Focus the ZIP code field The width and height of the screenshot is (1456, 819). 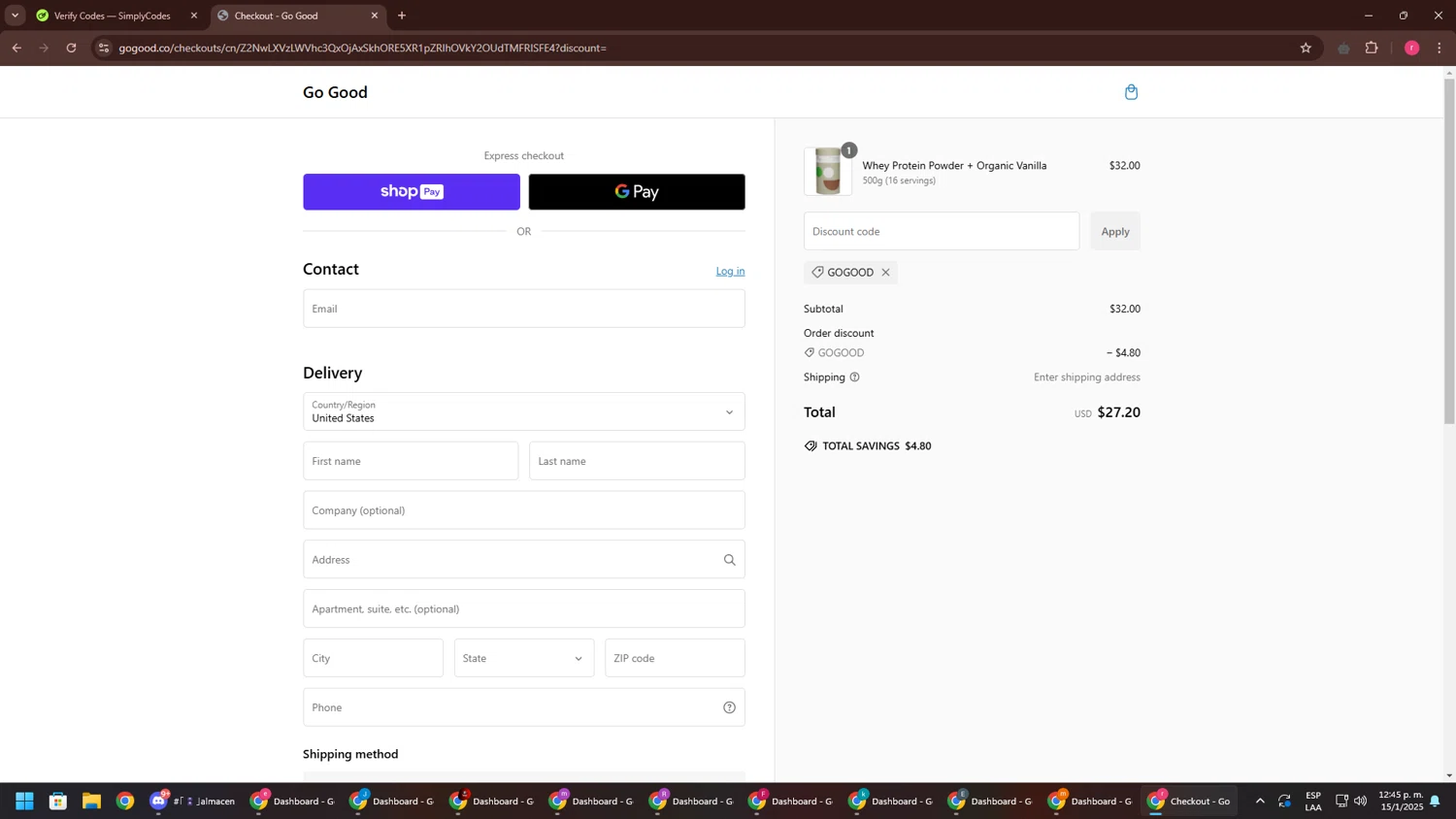[675, 658]
